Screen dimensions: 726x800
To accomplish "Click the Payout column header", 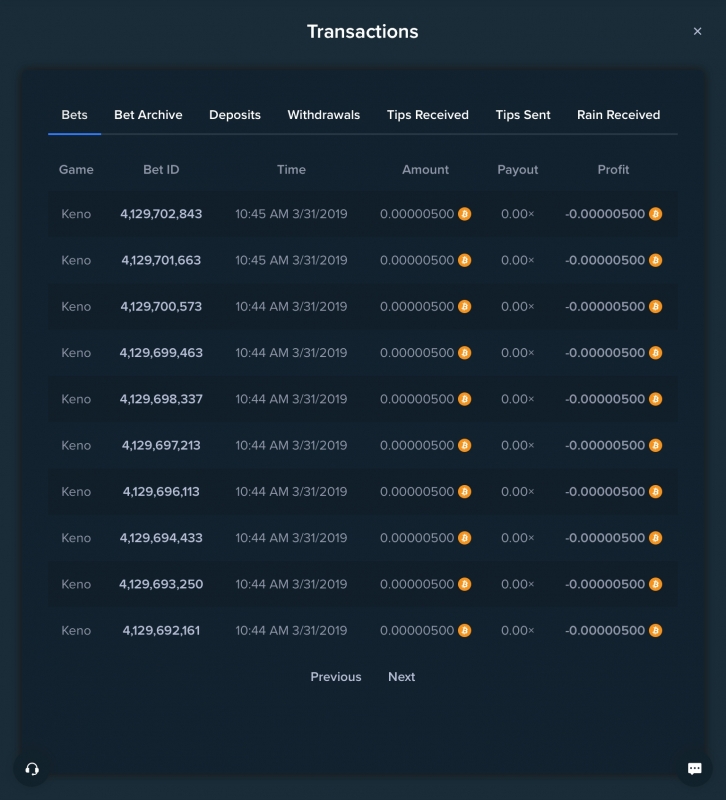I will coord(518,169).
